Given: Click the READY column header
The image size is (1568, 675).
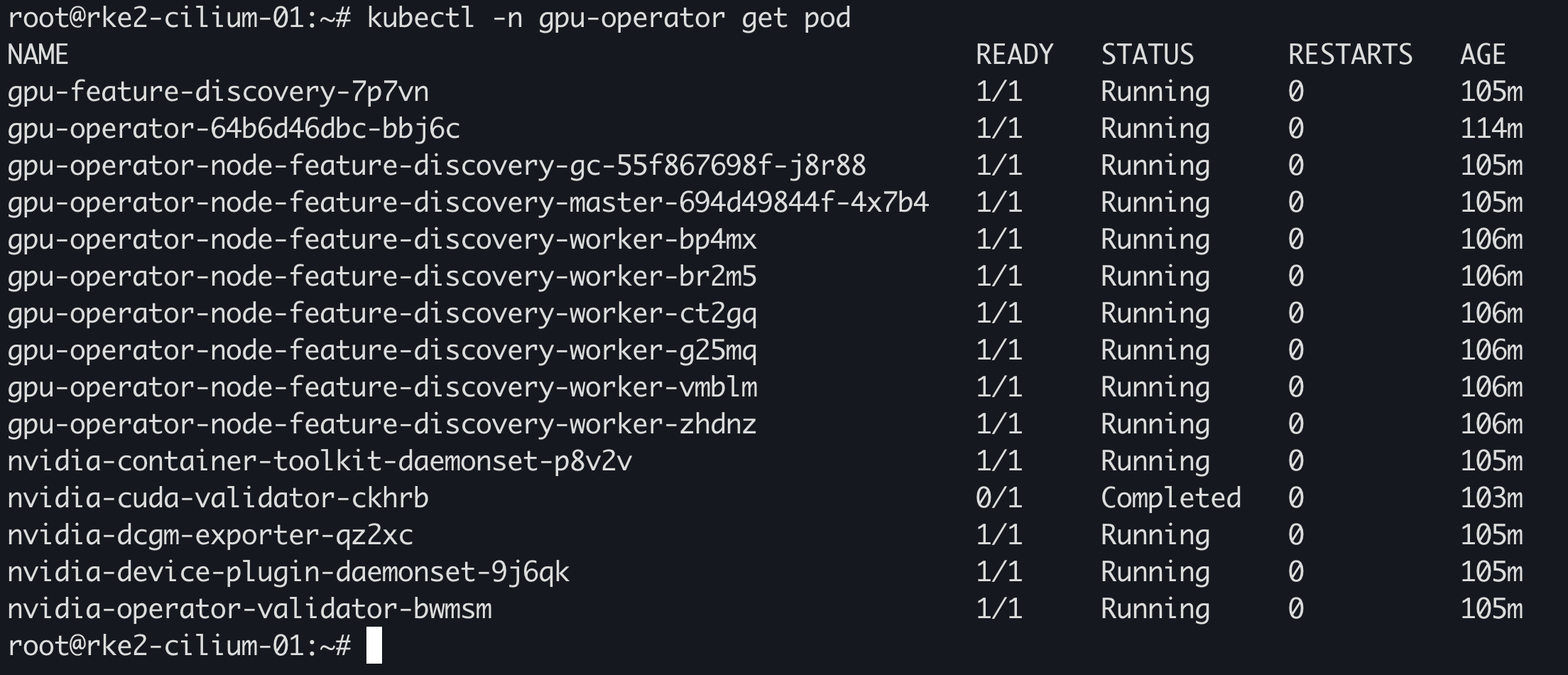Looking at the screenshot, I should [x=1014, y=54].
